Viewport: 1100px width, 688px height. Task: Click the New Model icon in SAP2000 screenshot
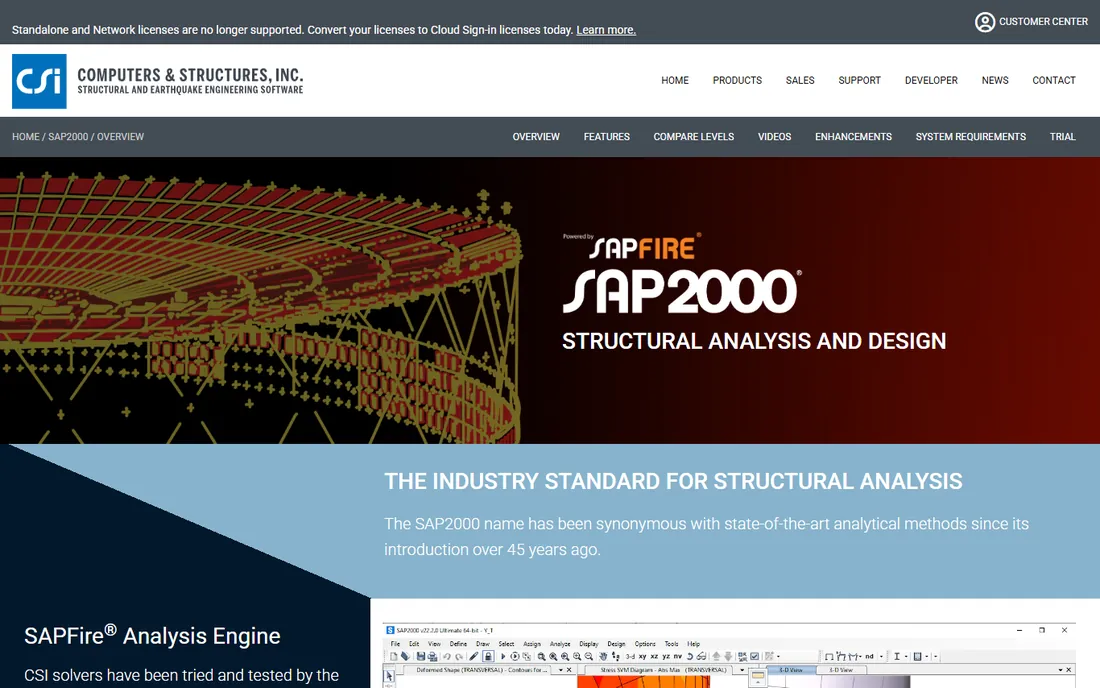[x=394, y=656]
